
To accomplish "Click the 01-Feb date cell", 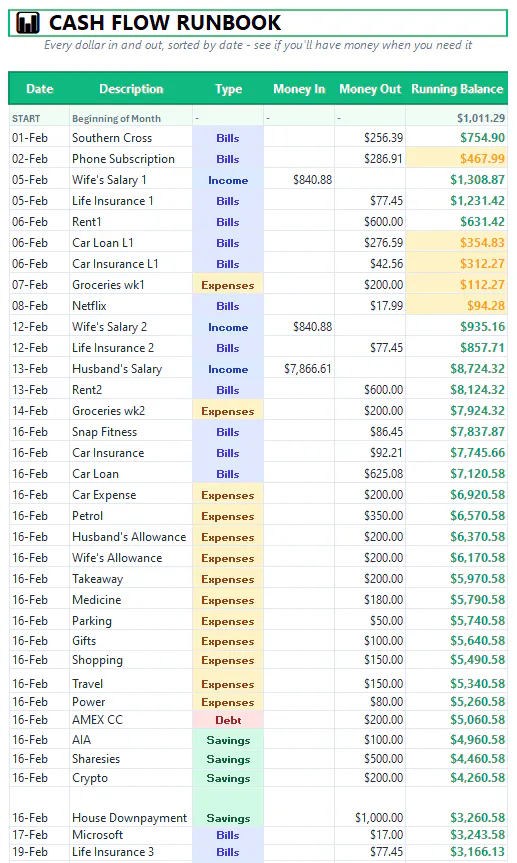I will [39, 138].
